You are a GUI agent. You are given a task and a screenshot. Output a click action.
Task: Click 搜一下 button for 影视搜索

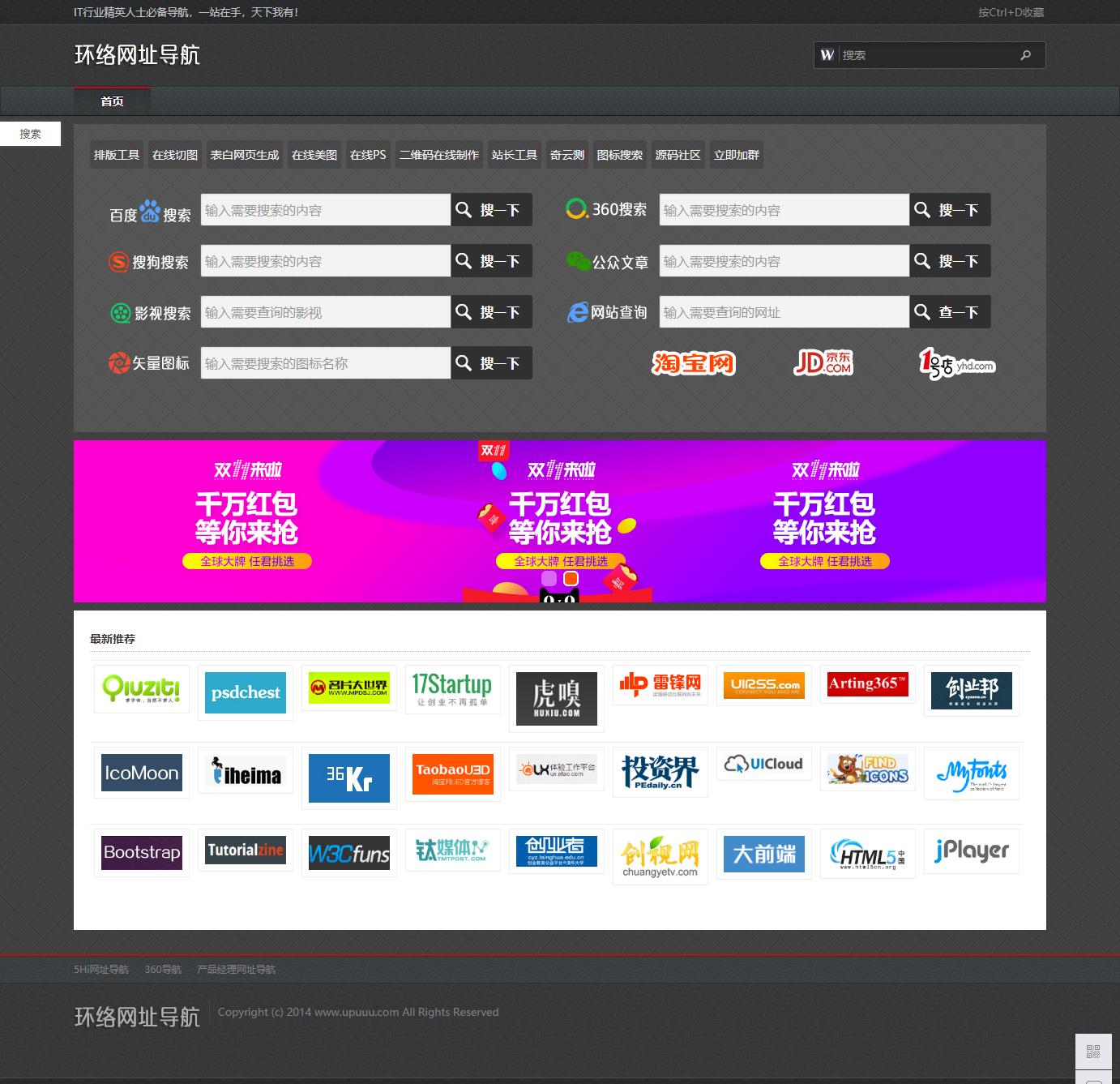tap(491, 312)
